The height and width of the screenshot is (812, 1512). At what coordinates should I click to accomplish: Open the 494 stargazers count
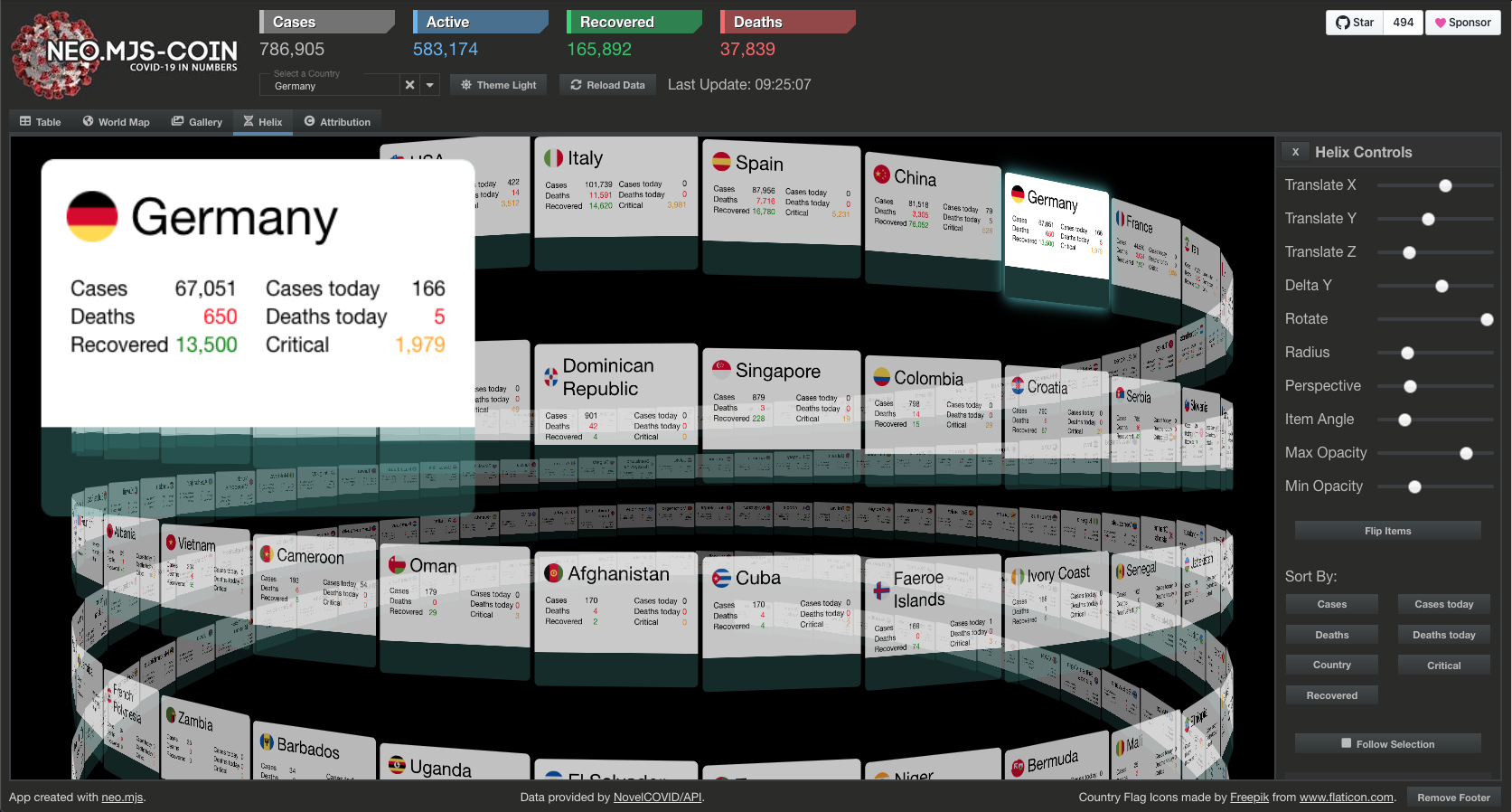point(1403,23)
